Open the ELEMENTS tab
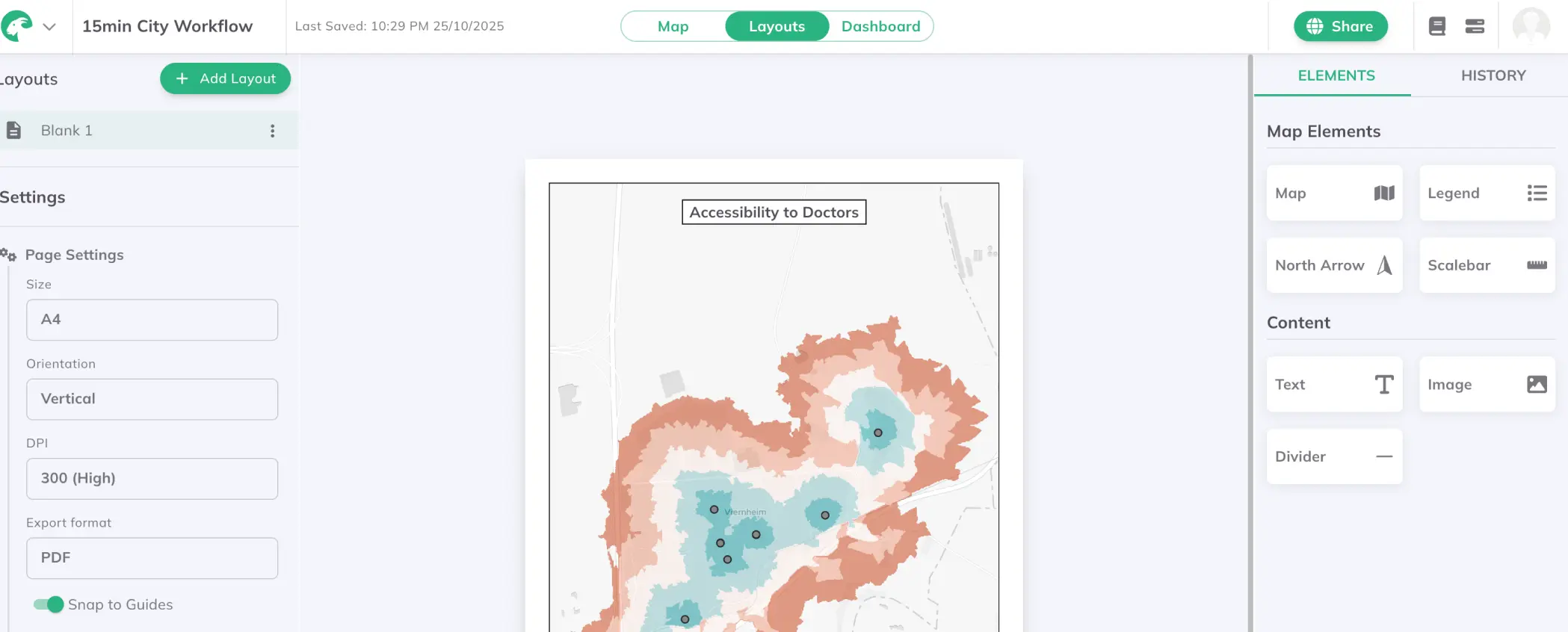The height and width of the screenshot is (632, 1568). coord(1336,75)
